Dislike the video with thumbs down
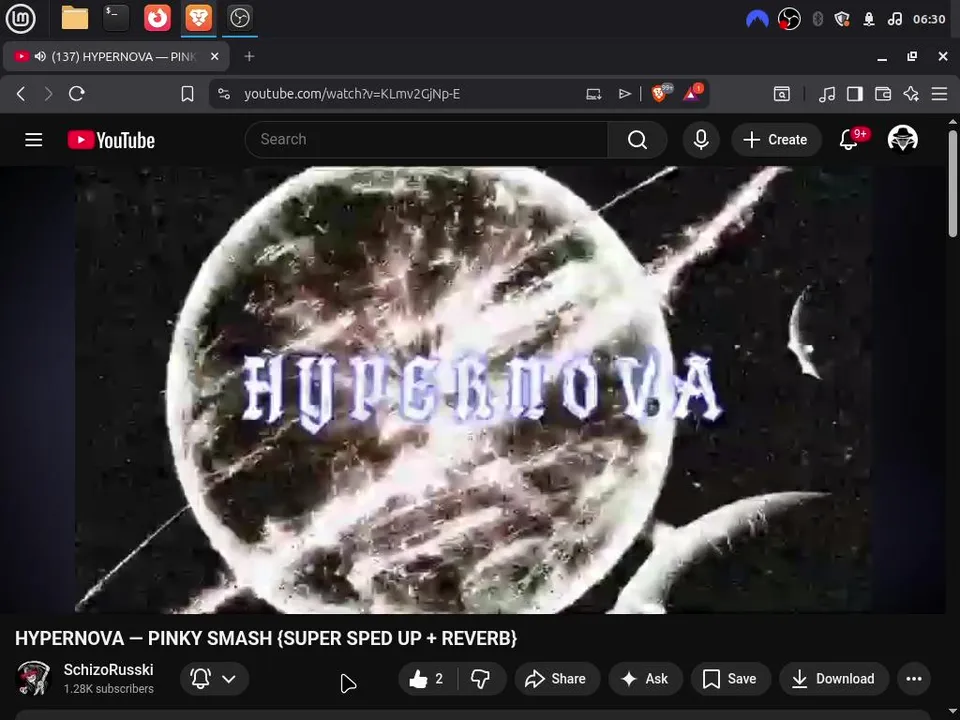 481,678
